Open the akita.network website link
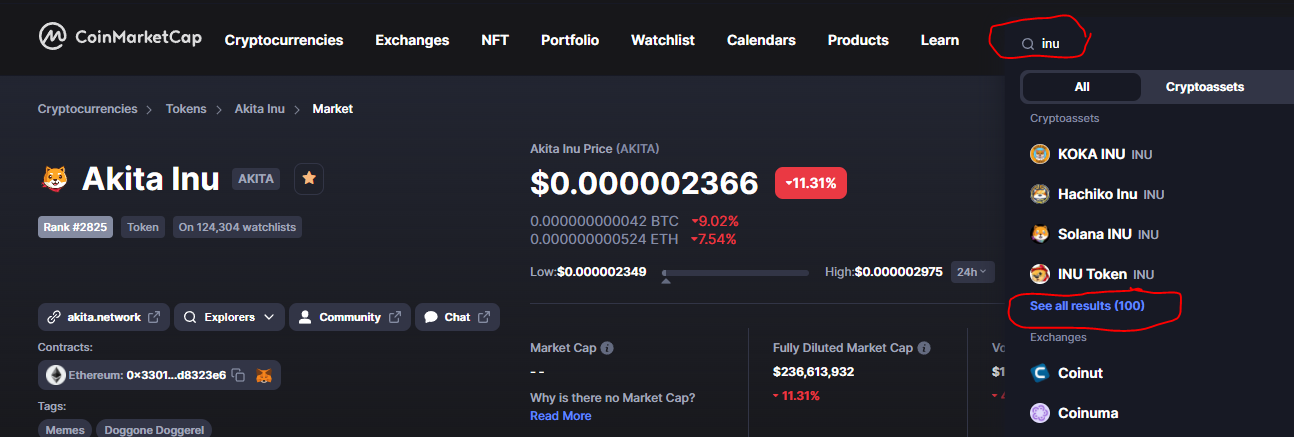The image size is (1294, 437). coord(104,317)
